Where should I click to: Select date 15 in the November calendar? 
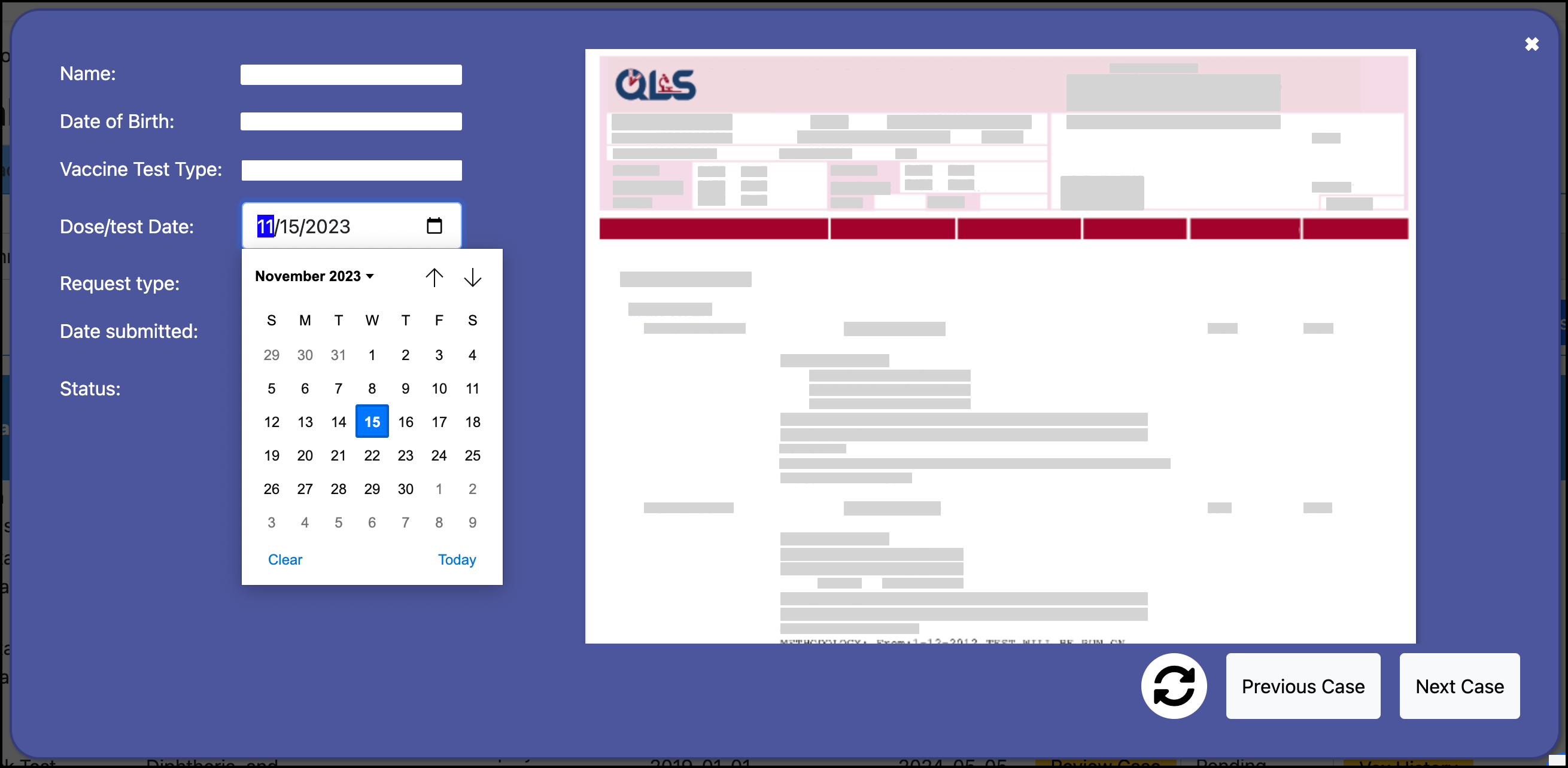[372, 422]
